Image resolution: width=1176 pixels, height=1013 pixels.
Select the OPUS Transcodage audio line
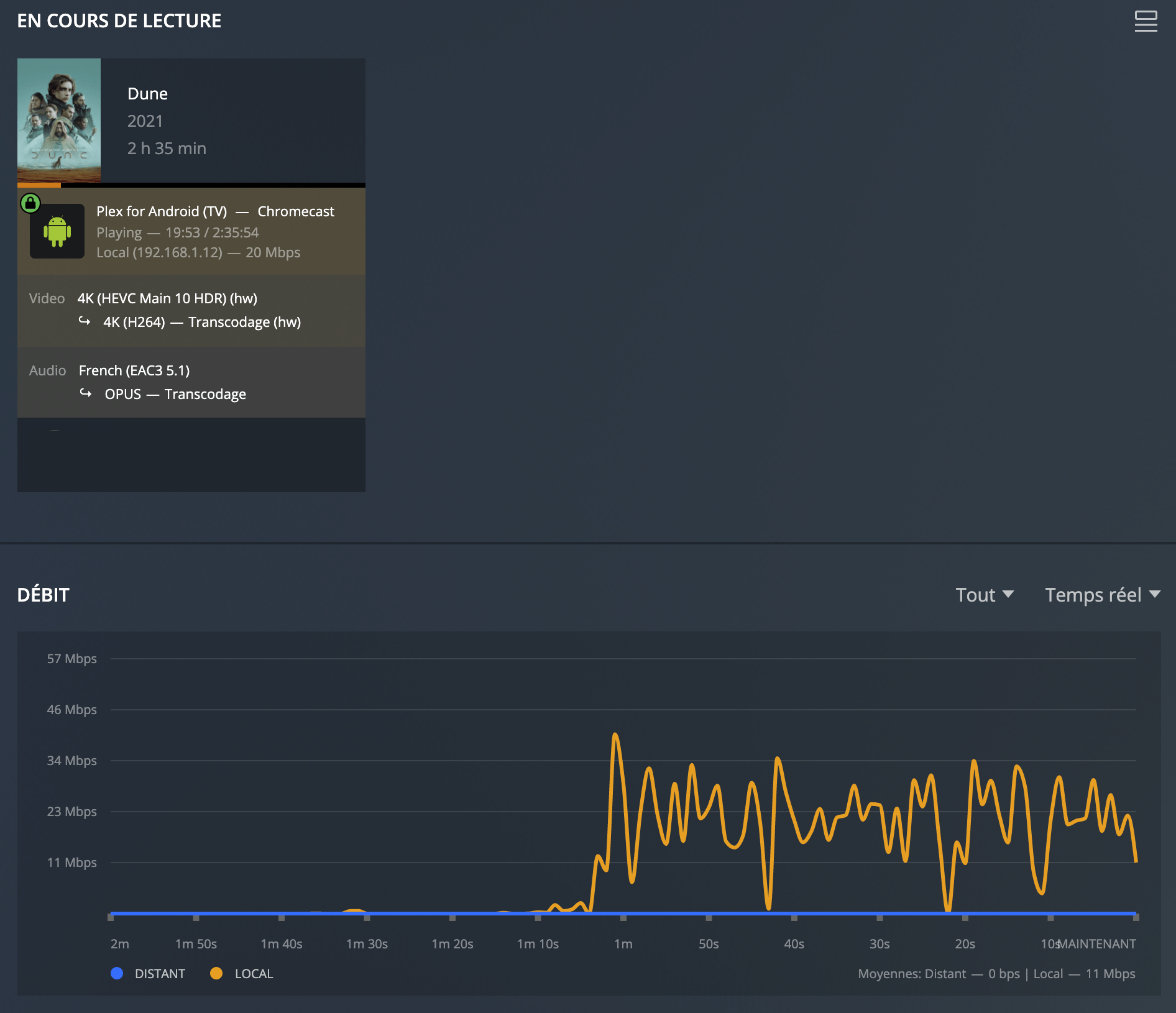point(175,394)
